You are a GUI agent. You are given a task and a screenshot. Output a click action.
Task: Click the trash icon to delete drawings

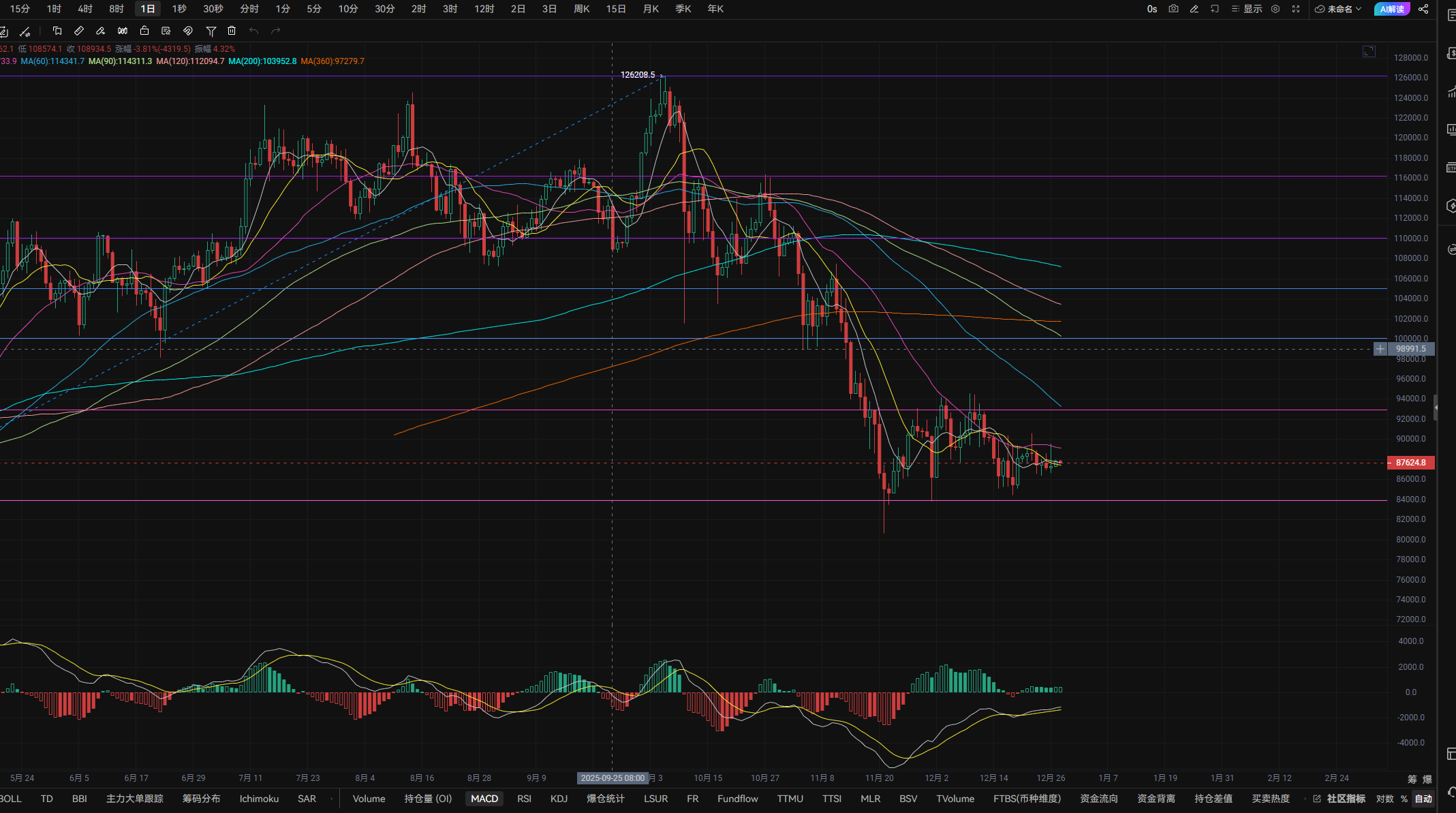coord(232,31)
